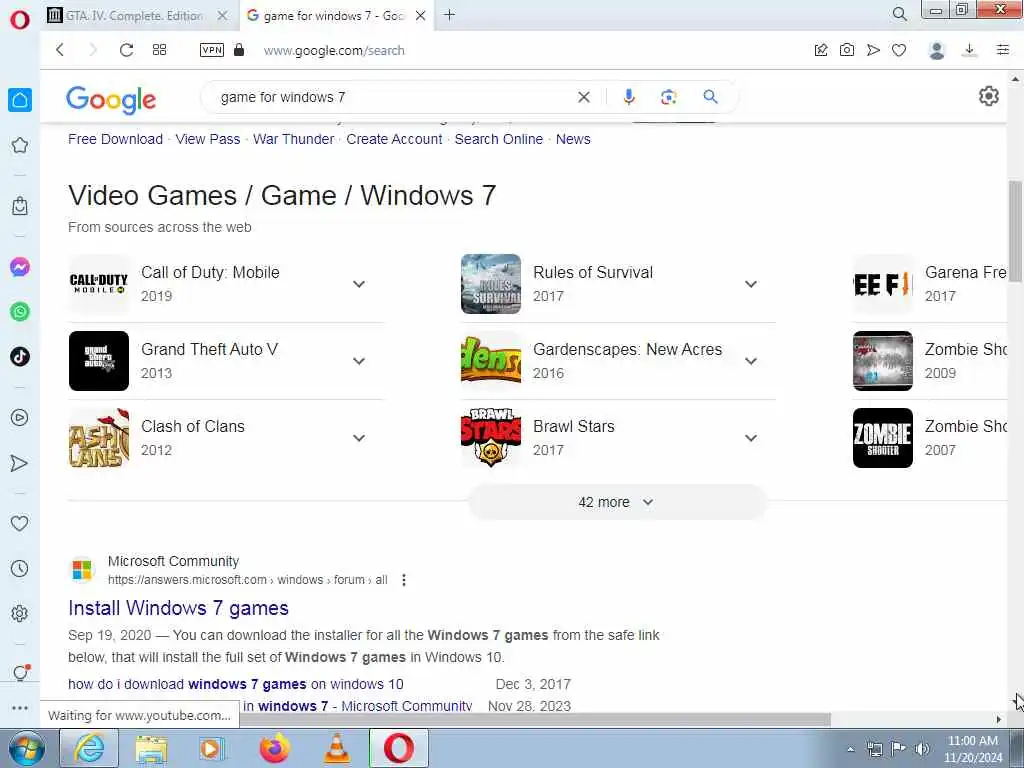
Task: Open the downloads panel
Action: [970, 50]
